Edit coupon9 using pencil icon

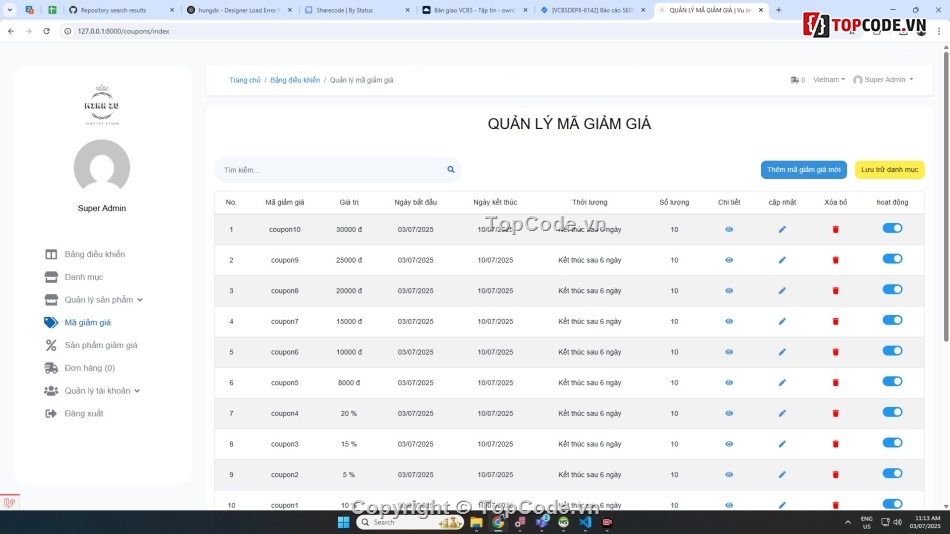pyautogui.click(x=782, y=260)
